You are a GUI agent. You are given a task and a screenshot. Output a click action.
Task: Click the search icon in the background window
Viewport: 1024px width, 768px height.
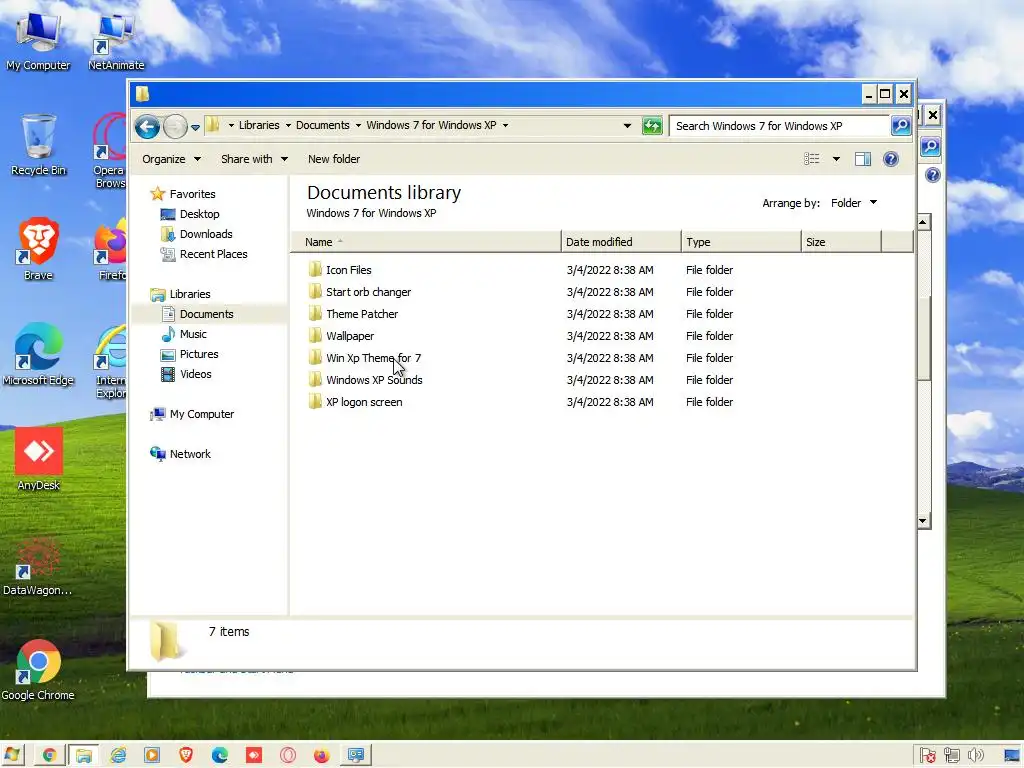coord(930,147)
